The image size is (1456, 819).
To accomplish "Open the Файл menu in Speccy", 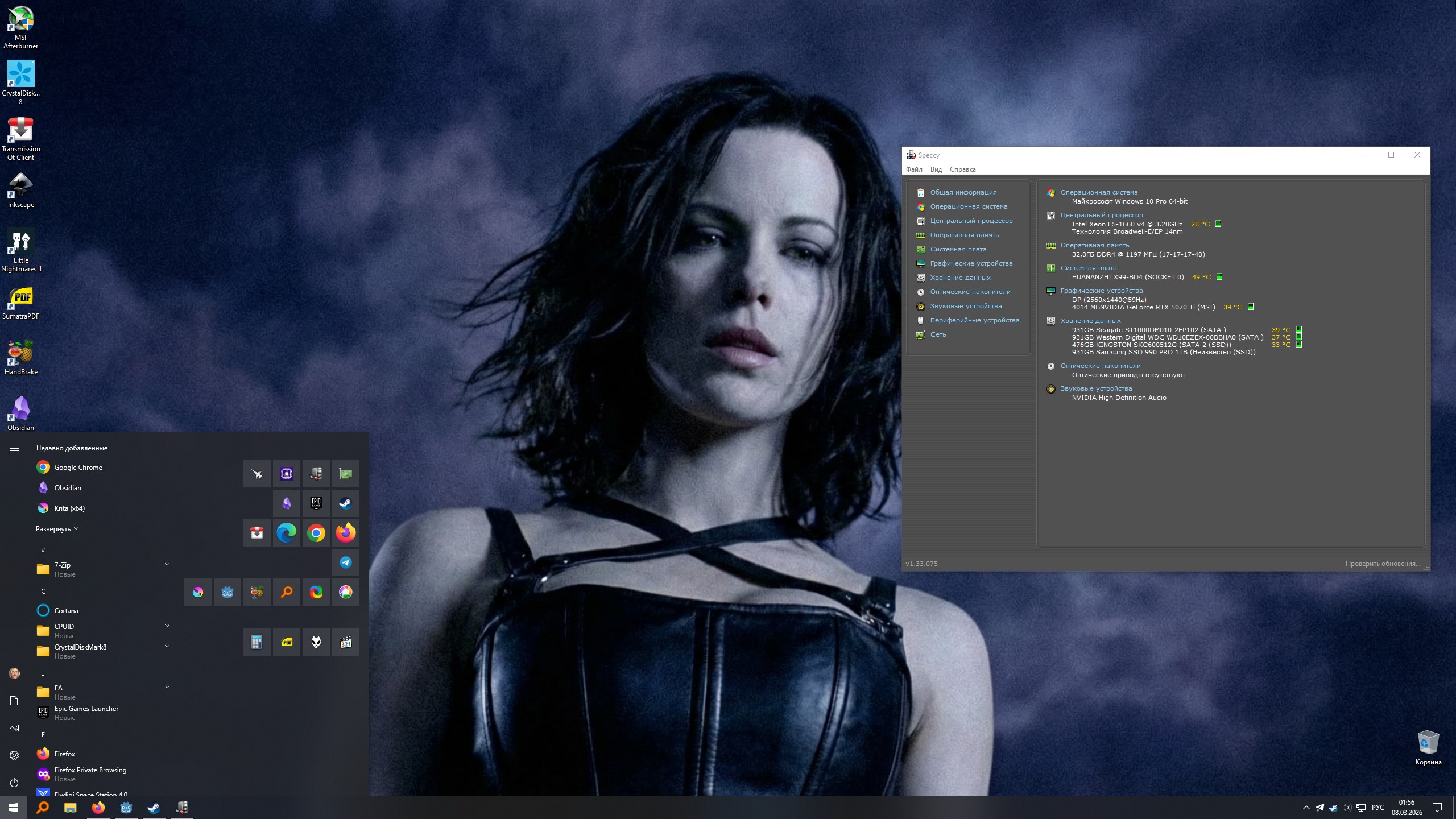I will pos(914,169).
